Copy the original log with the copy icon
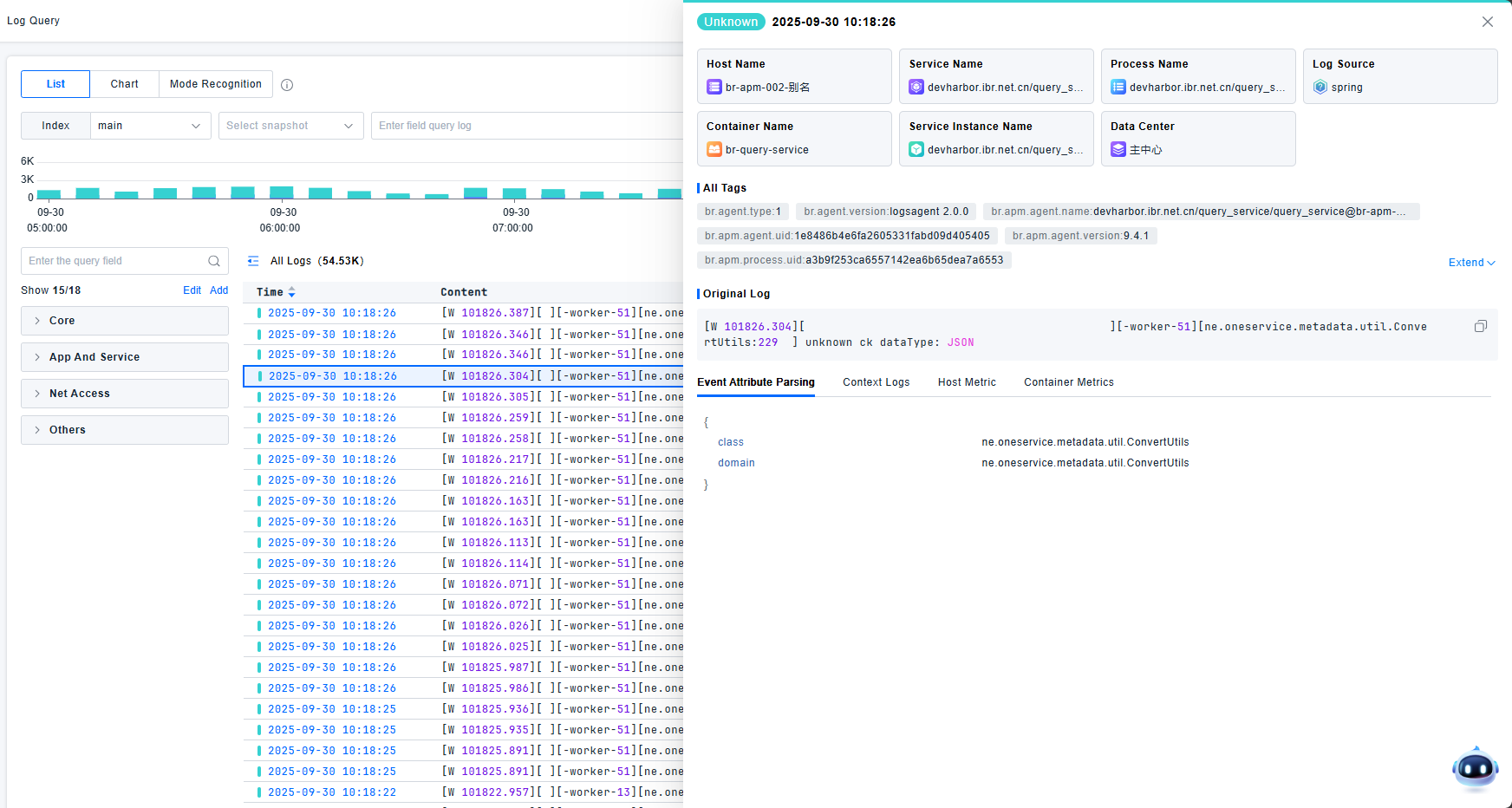This screenshot has height=808, width=1512. pyautogui.click(x=1480, y=327)
